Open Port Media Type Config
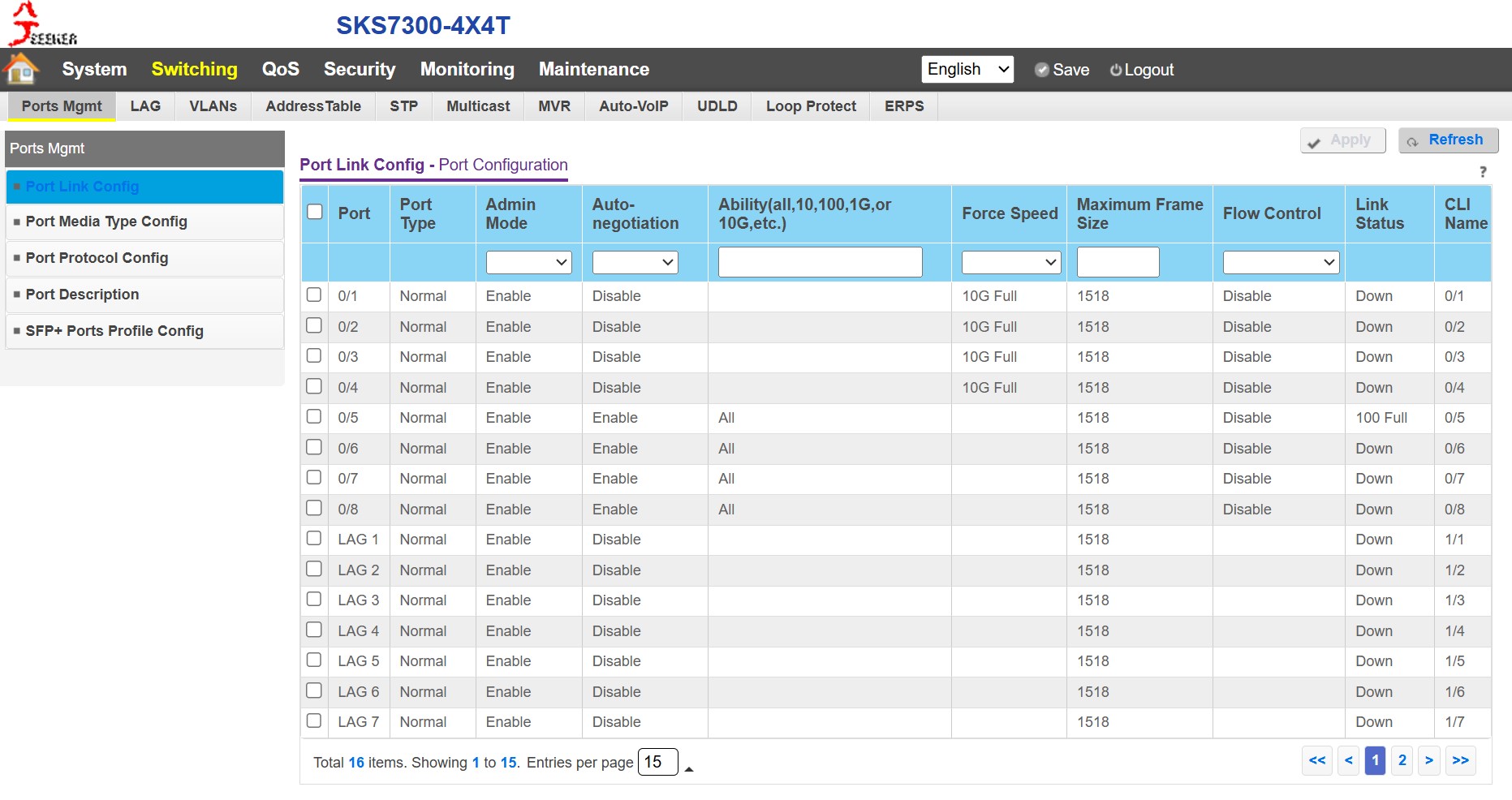This screenshot has height=800, width=1512. click(144, 222)
